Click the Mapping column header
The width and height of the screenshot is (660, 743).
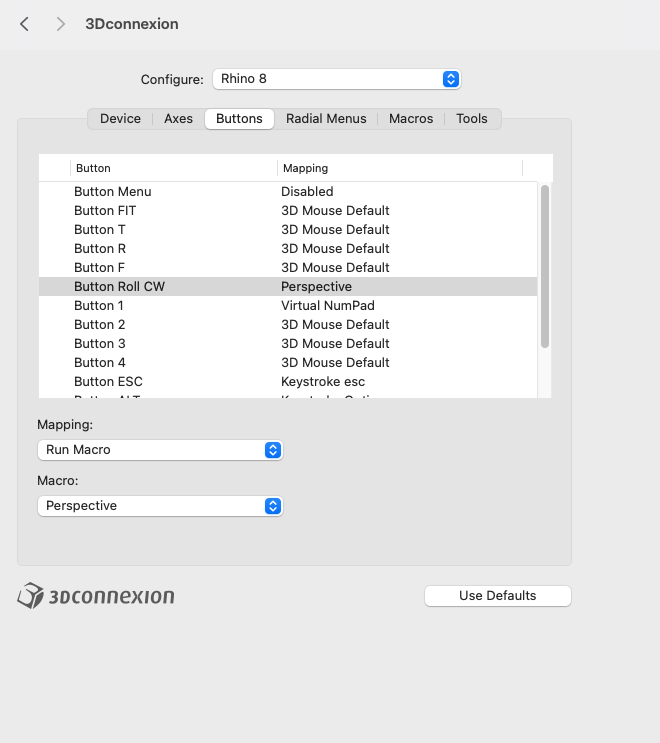click(x=400, y=168)
